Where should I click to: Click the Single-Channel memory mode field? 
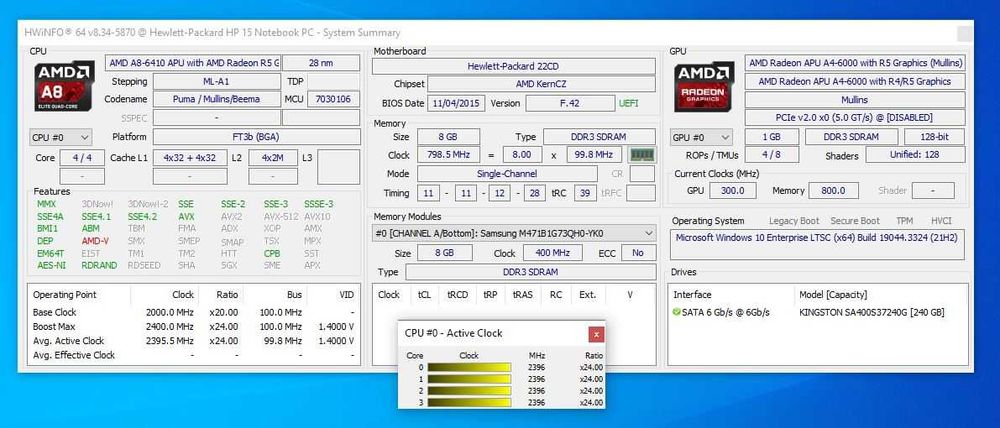pos(507,173)
